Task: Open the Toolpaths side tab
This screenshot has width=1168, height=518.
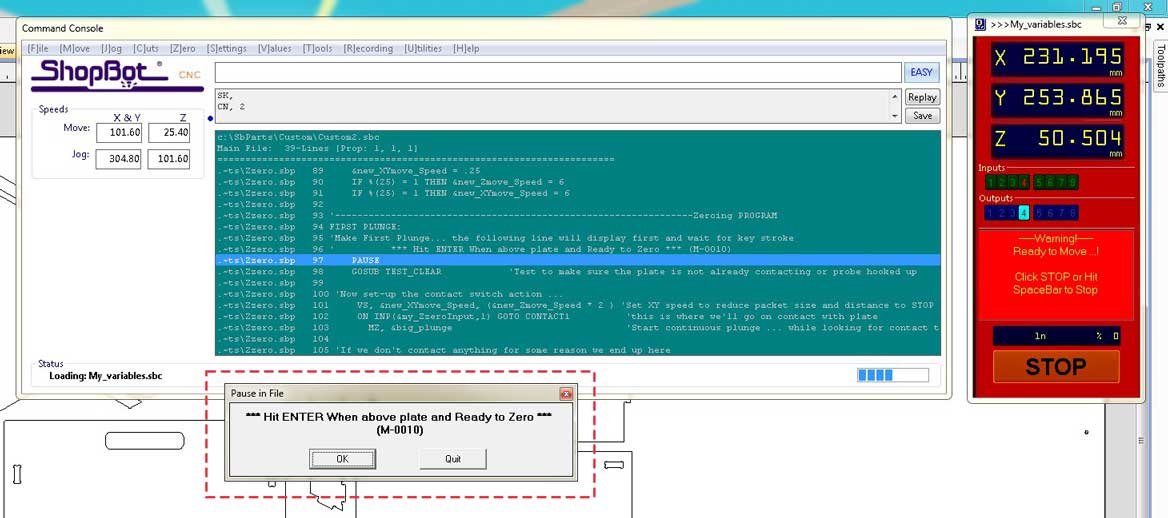Action: pos(1161,66)
